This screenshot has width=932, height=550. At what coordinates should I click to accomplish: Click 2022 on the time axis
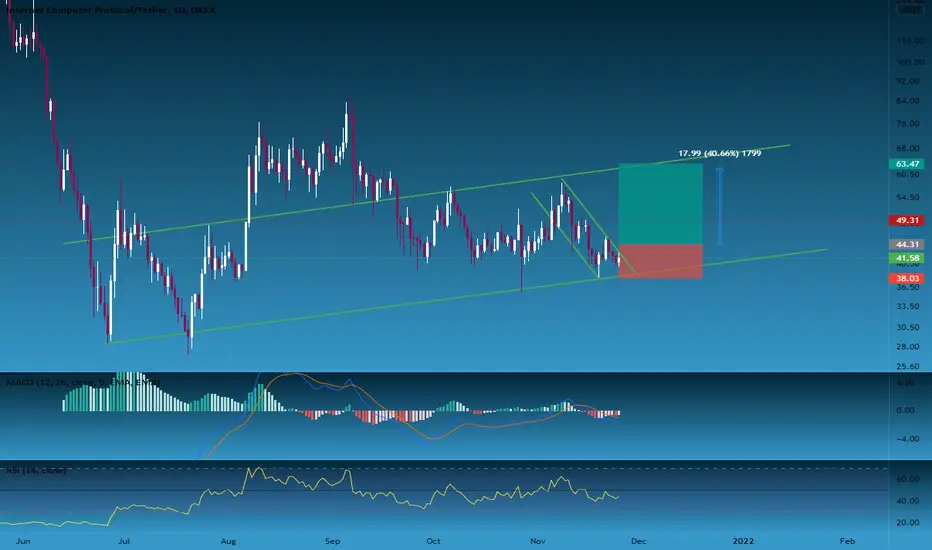(743, 541)
